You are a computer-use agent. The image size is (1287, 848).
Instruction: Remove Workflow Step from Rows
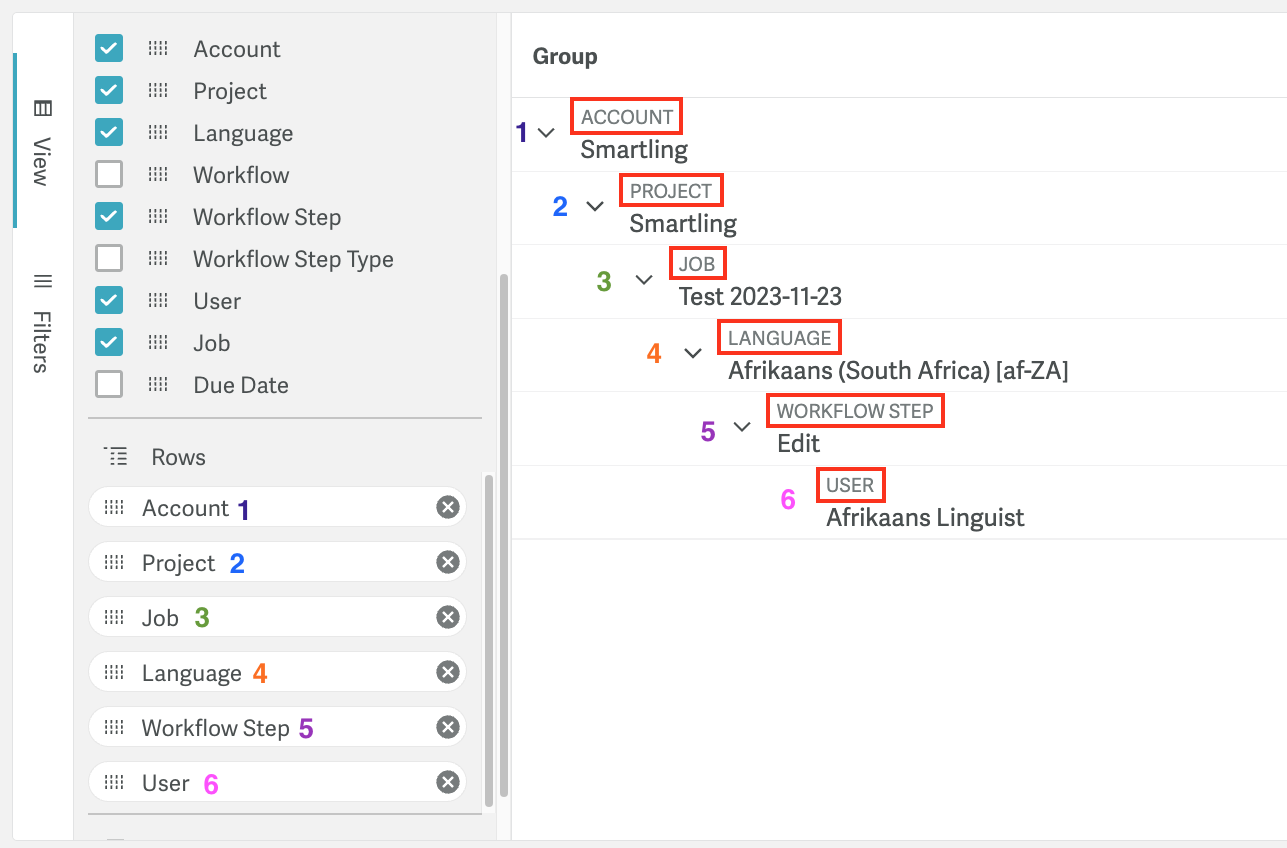[x=448, y=727]
